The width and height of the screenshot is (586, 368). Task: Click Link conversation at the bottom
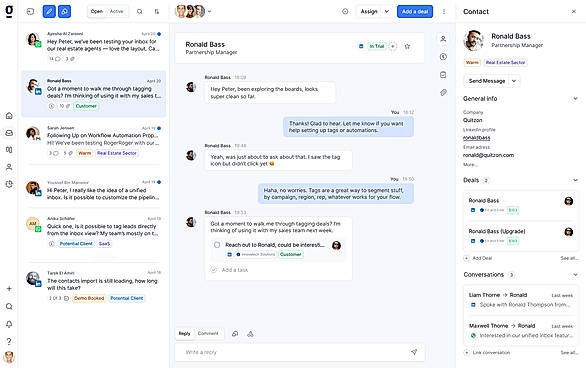click(x=487, y=352)
